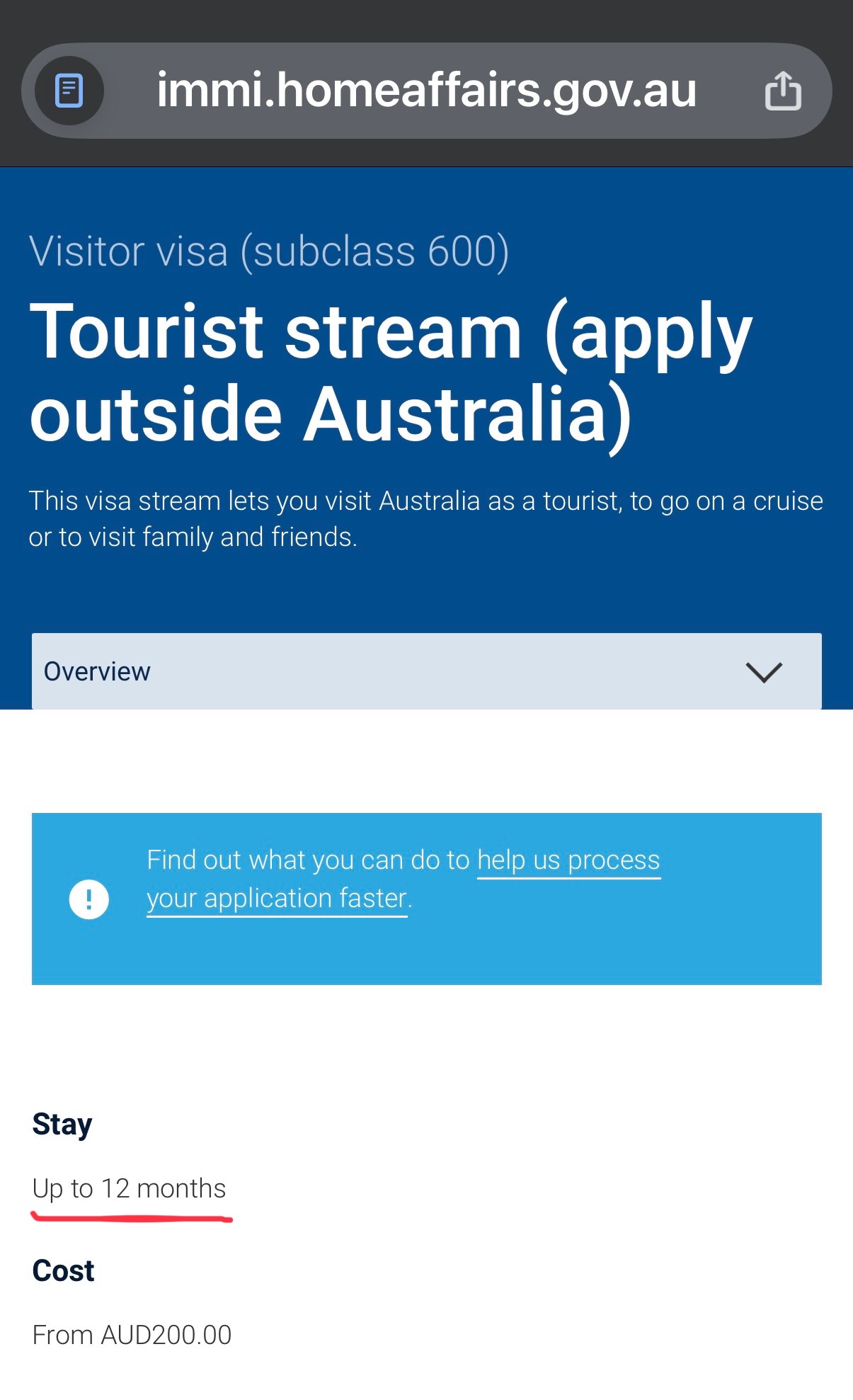The height and width of the screenshot is (1400, 853).
Task: Select the "From AUD200.00" price text
Action: click(132, 1336)
